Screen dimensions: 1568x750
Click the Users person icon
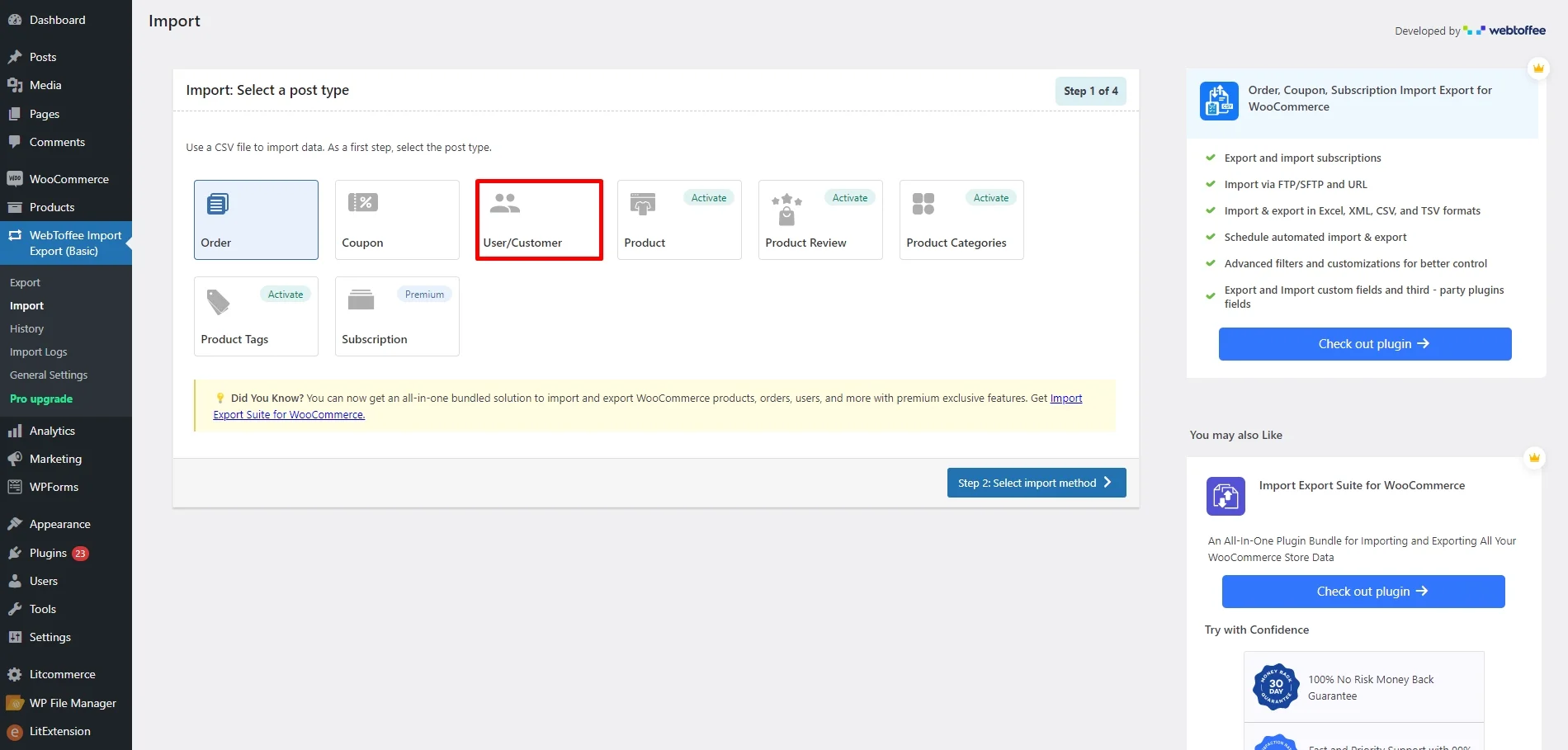tap(15, 581)
